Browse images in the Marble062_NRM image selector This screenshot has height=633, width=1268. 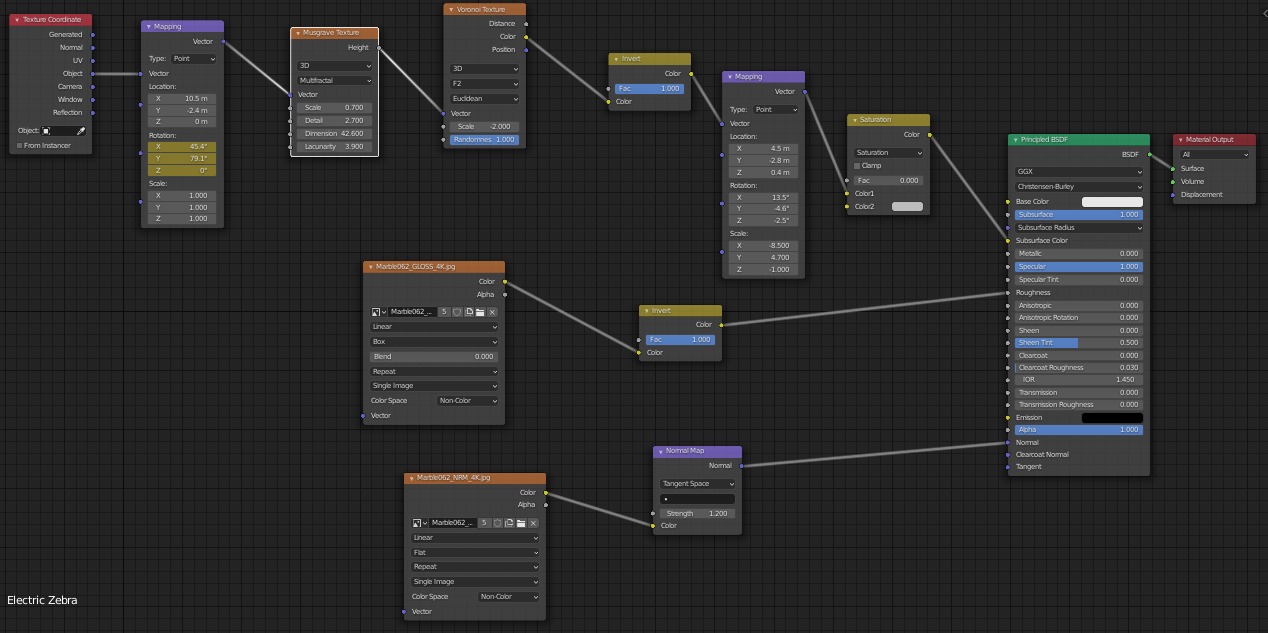click(420, 523)
